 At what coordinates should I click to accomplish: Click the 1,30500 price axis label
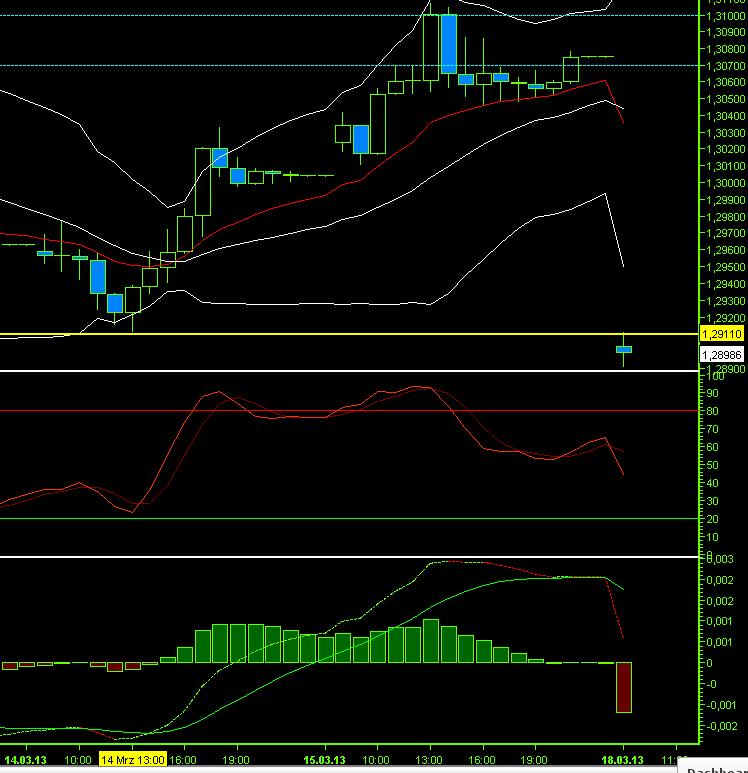point(726,99)
